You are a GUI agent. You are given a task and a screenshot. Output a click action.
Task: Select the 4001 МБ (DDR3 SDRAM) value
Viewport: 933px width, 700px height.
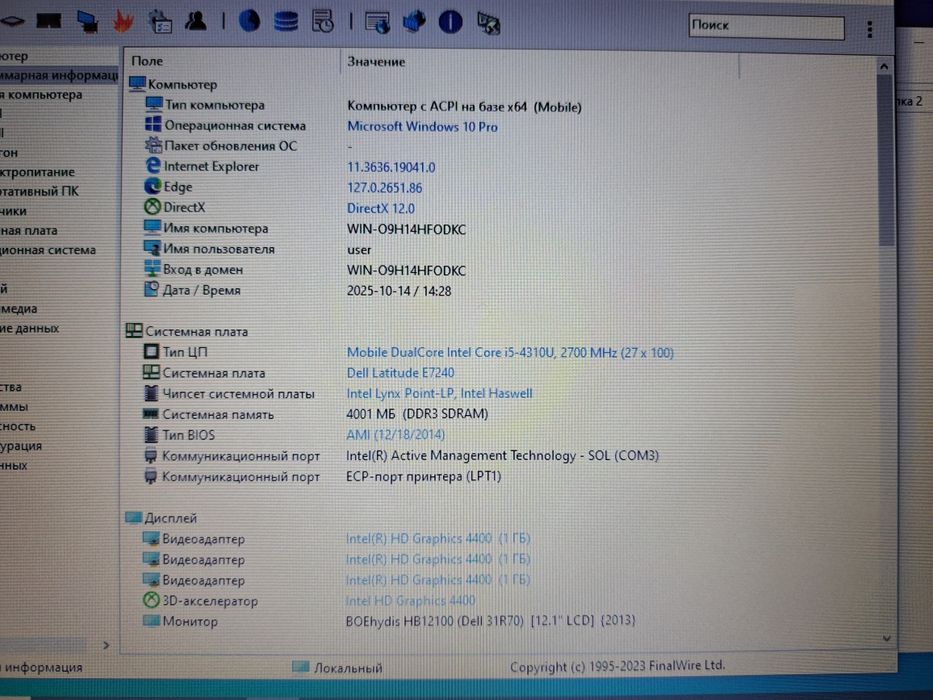(x=417, y=414)
